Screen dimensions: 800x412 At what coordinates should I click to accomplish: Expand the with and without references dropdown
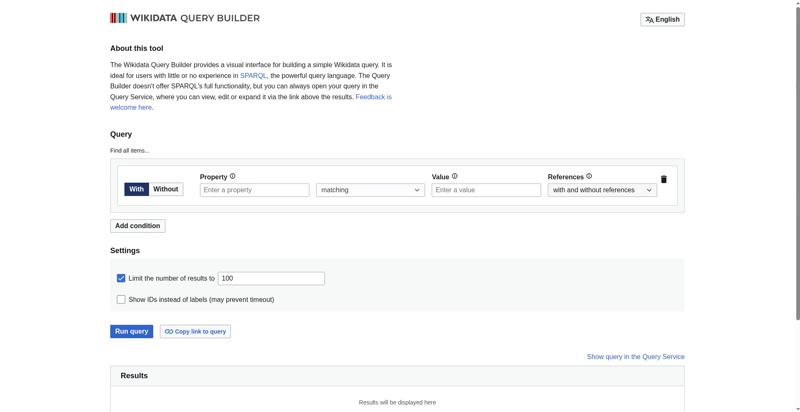[602, 190]
